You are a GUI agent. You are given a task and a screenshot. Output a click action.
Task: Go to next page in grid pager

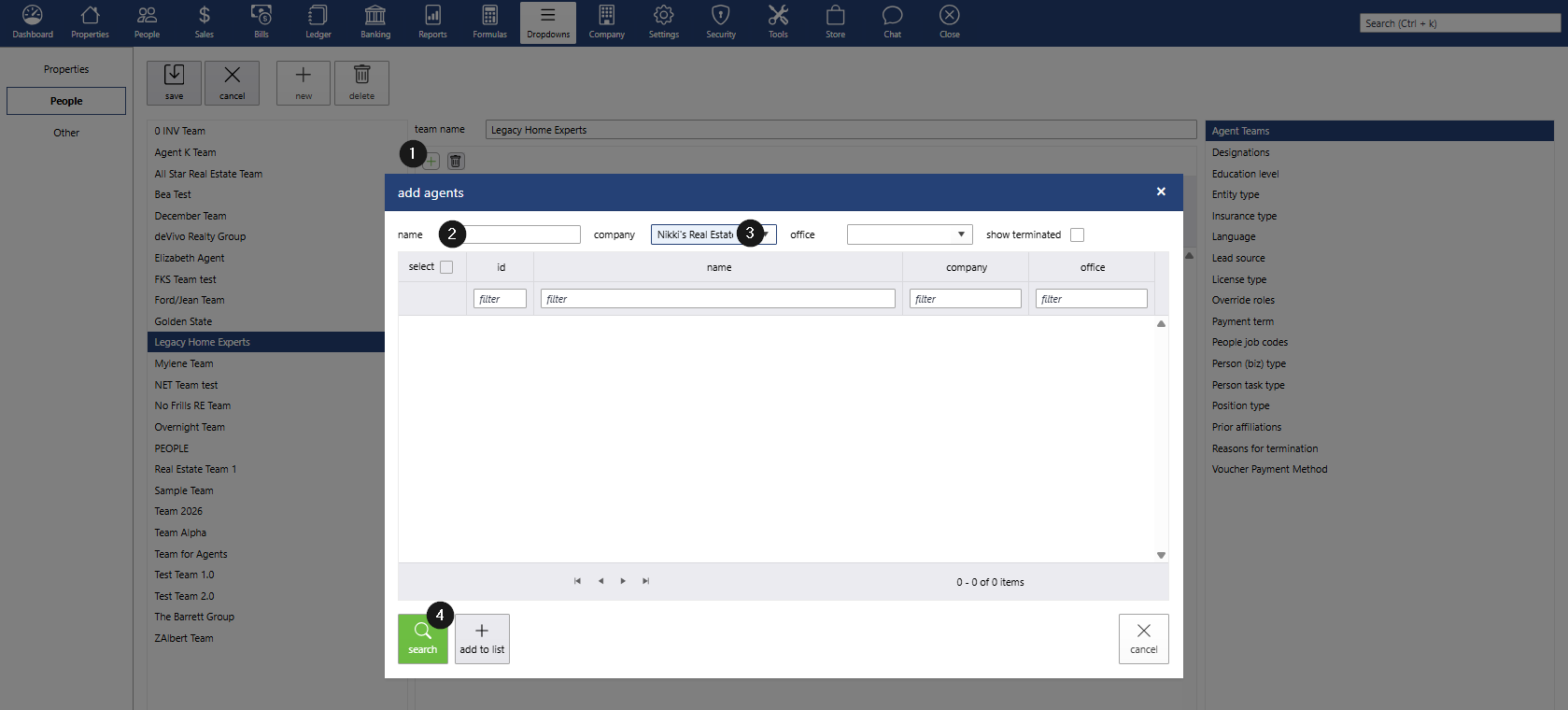click(x=623, y=581)
